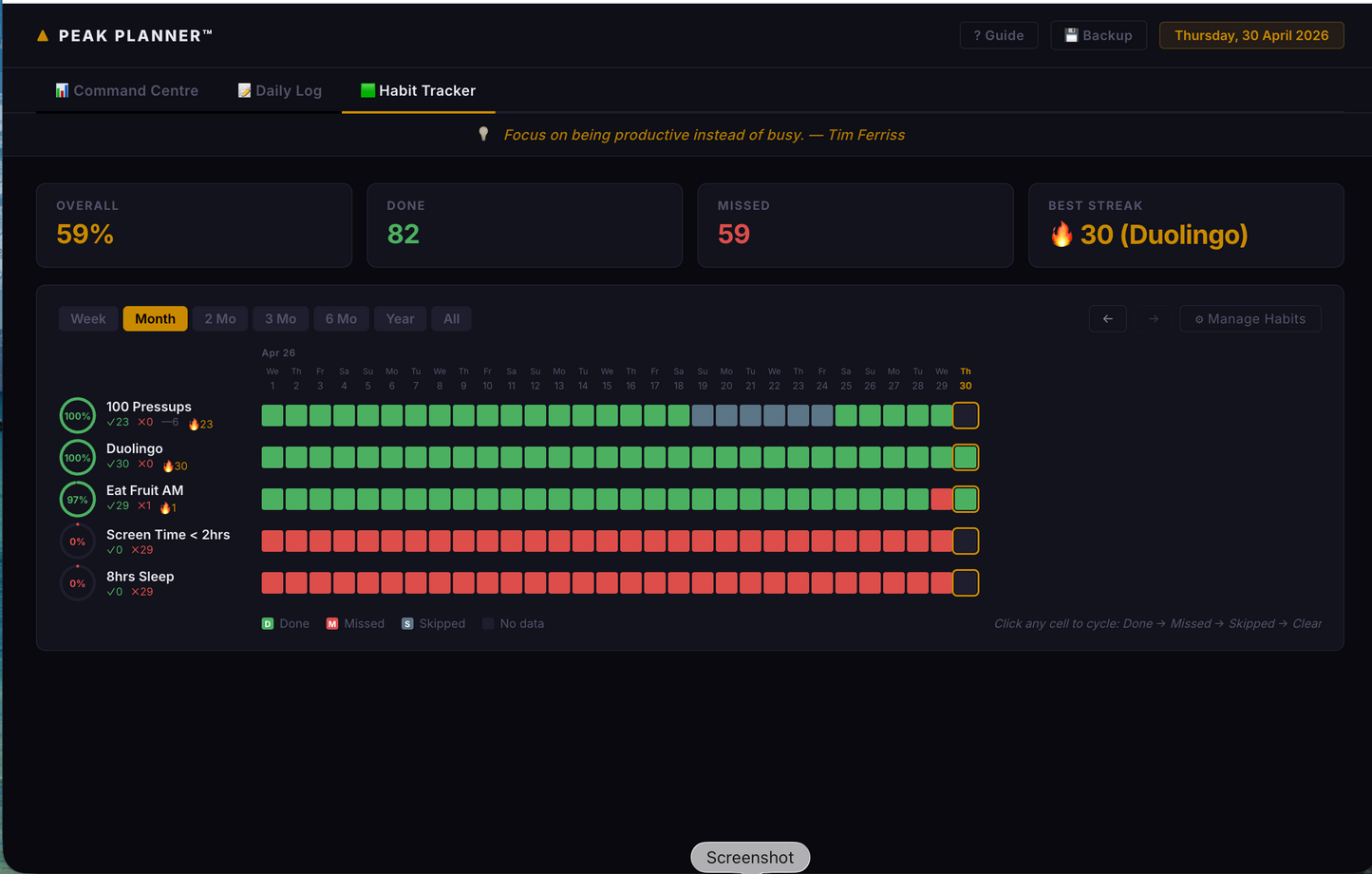Click the 100 Pressups streak flame icon

[x=194, y=424]
